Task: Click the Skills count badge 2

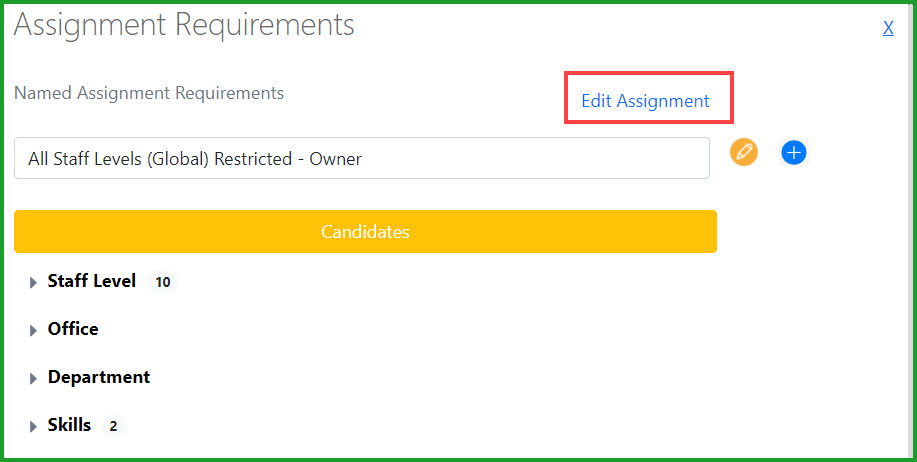Action: (113, 426)
